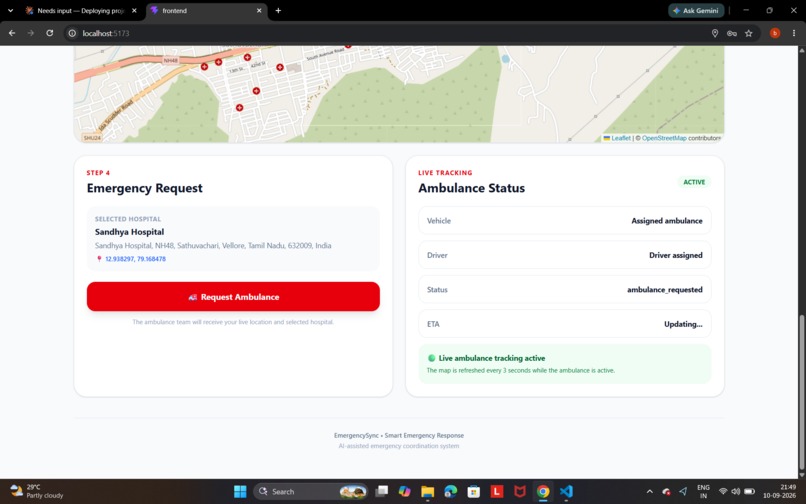Viewport: 806px width, 504px height.
Task: Open McAfee from the taskbar
Action: pyautogui.click(x=520, y=491)
